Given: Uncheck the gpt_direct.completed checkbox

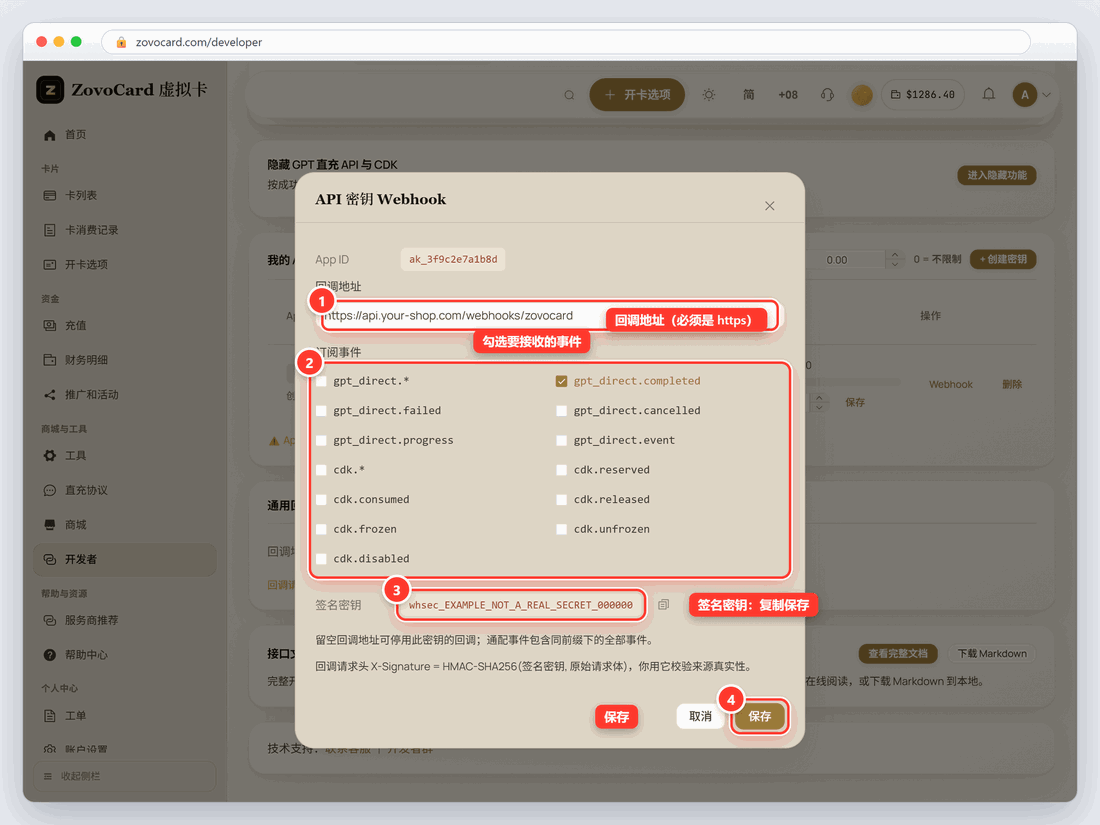Looking at the screenshot, I should (x=561, y=381).
